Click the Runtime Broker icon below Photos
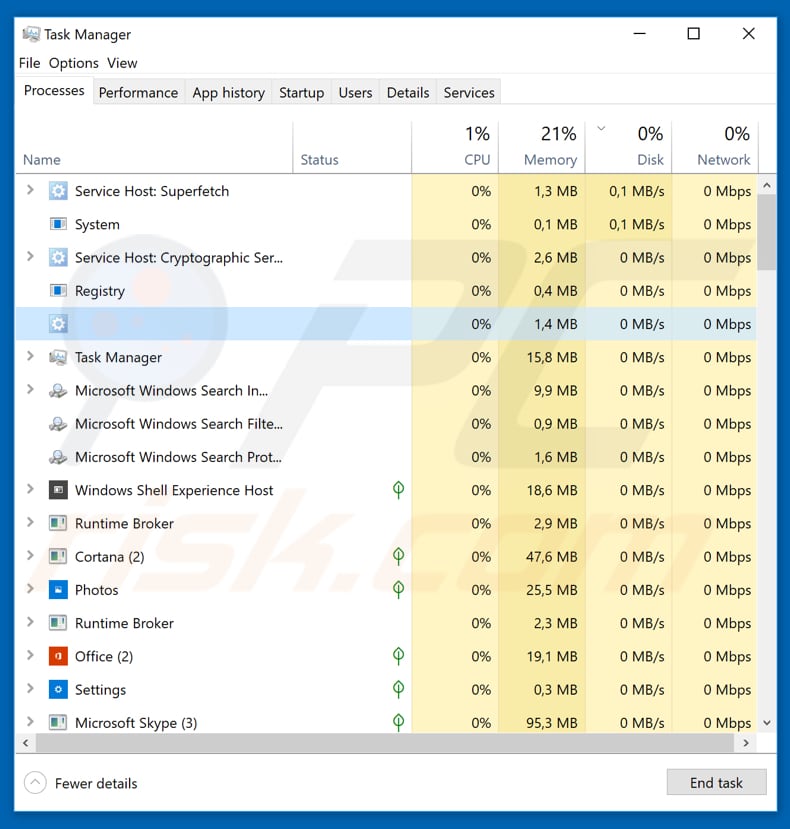This screenshot has width=790, height=829. [58, 623]
